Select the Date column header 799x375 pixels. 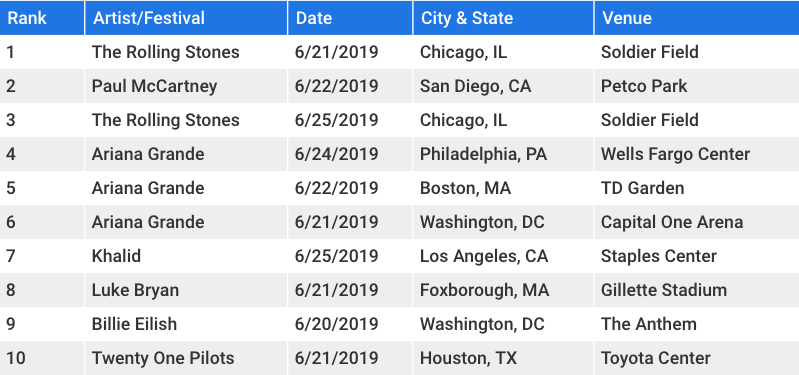pyautogui.click(x=350, y=18)
